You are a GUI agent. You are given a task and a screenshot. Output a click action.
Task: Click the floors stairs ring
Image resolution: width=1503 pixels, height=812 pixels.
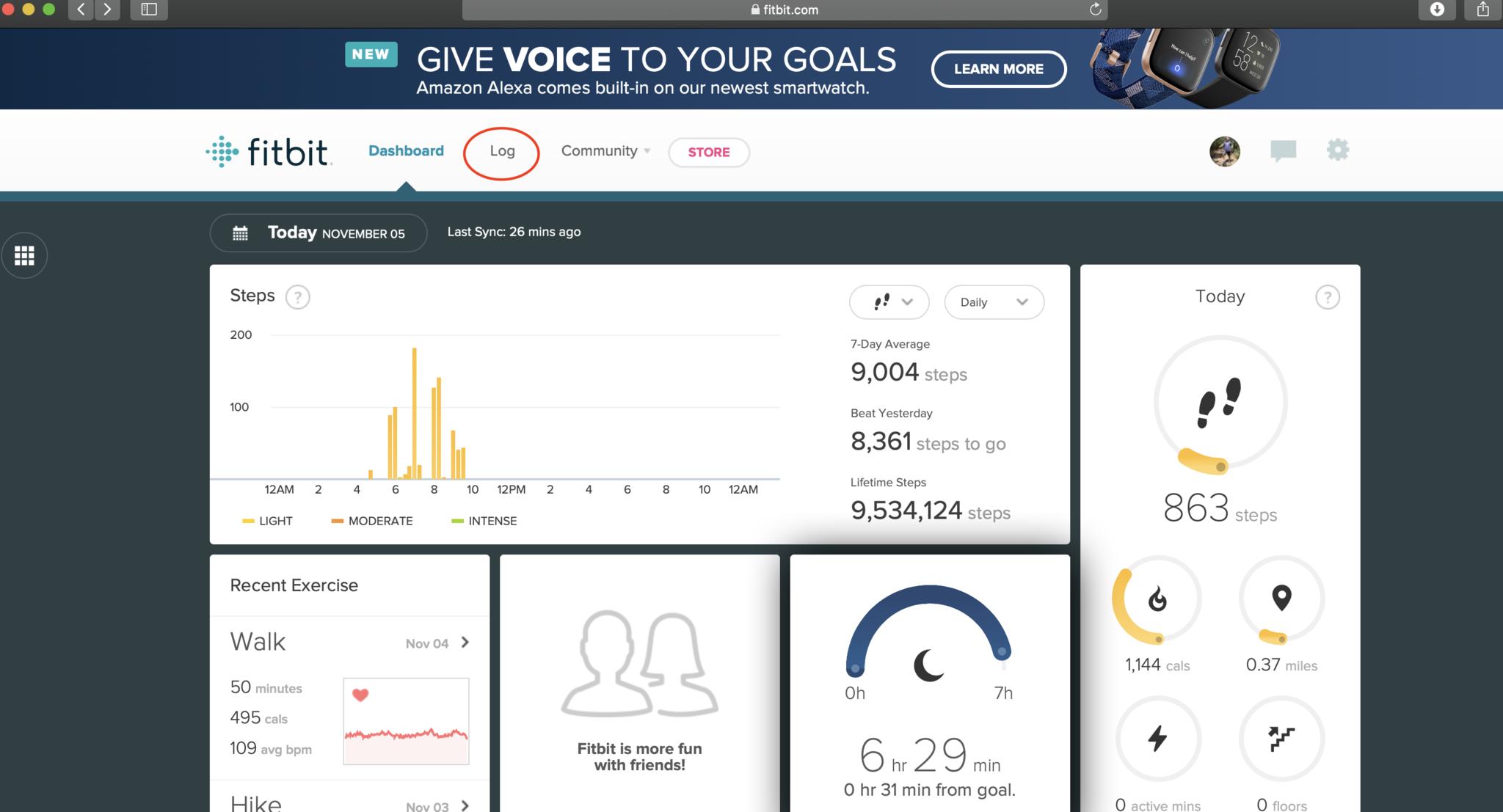(1281, 739)
